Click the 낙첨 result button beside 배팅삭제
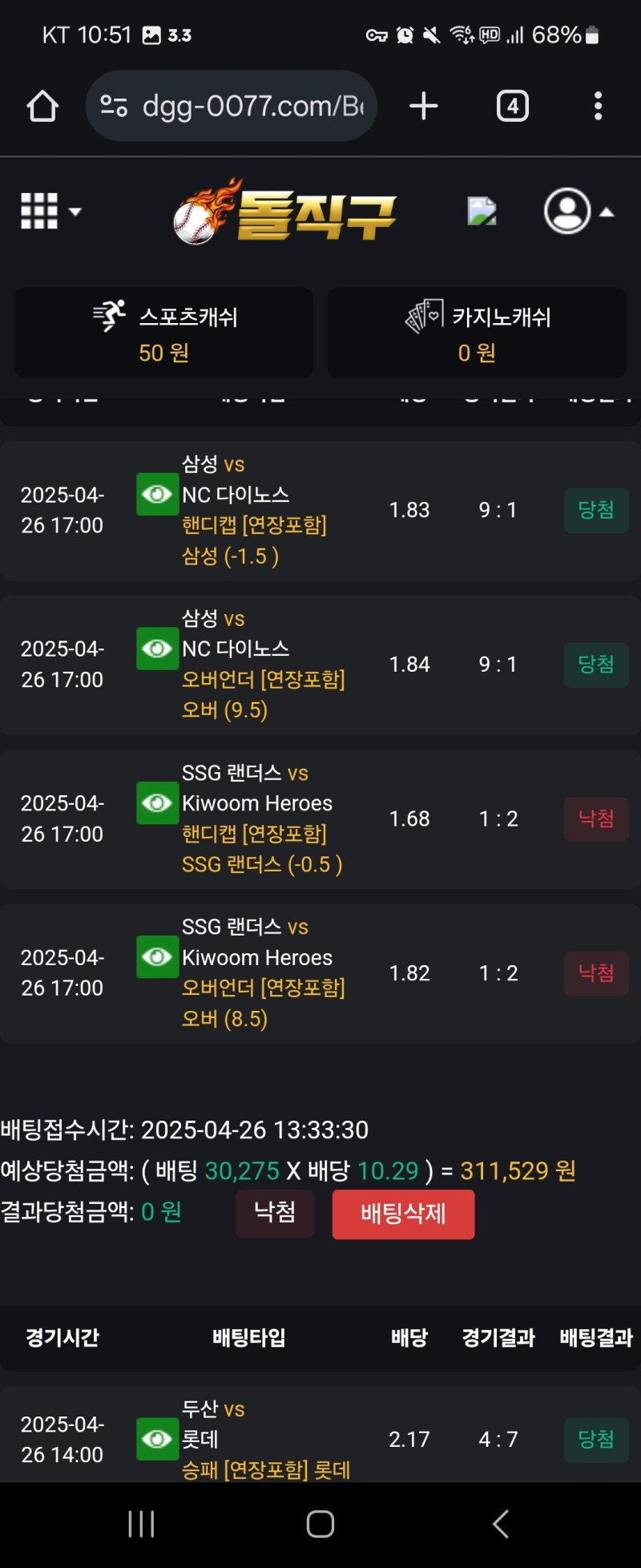The width and height of the screenshot is (641, 1568). tap(275, 1213)
